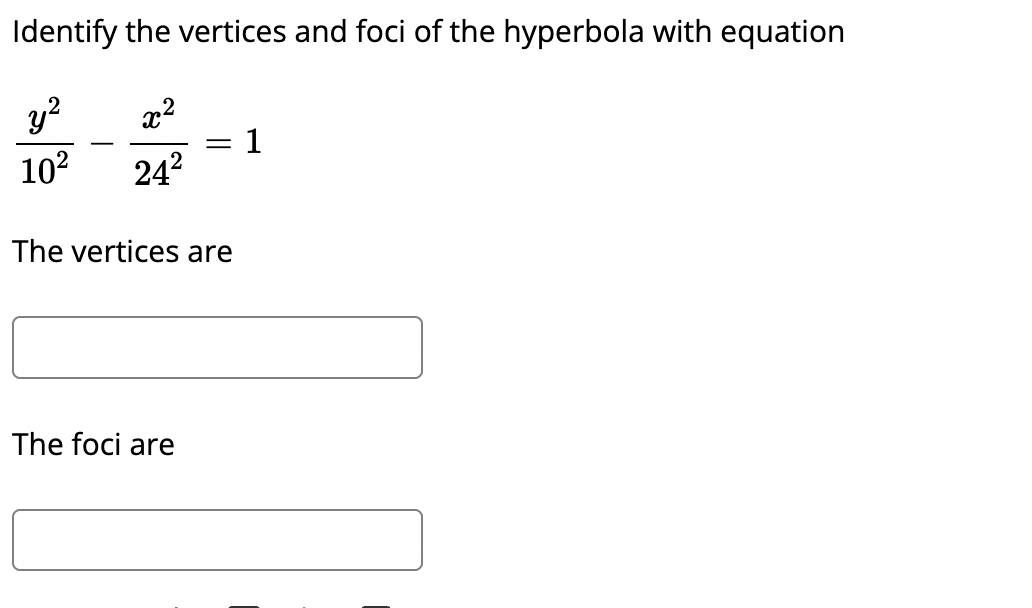The width and height of the screenshot is (1032, 608).
Task: Click inside the foci answer box
Action: click(216, 540)
